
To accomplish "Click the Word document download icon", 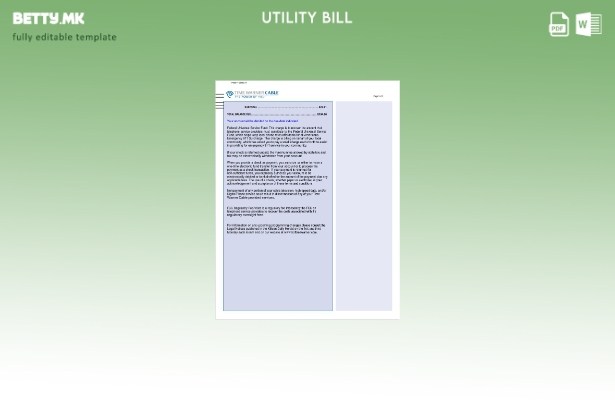I will tap(589, 23).
